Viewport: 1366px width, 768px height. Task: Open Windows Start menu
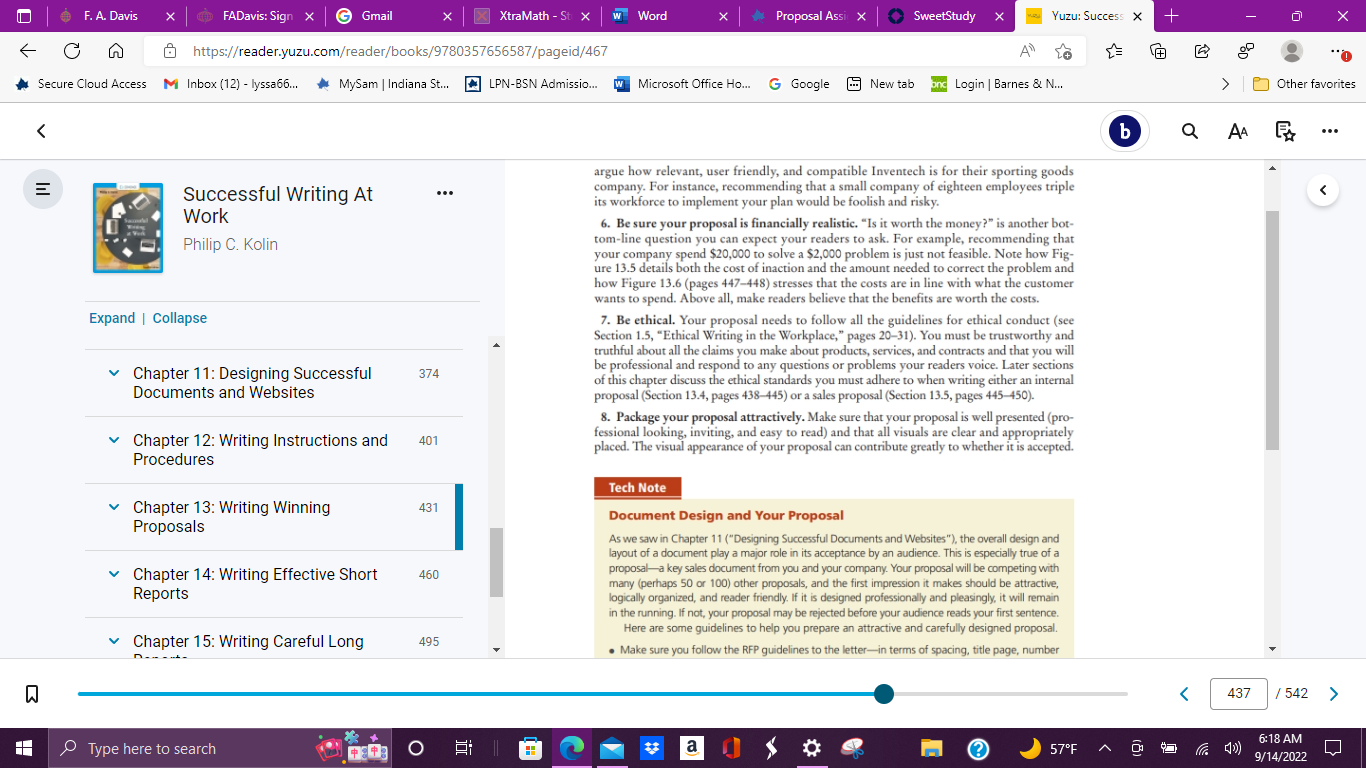pyautogui.click(x=24, y=748)
